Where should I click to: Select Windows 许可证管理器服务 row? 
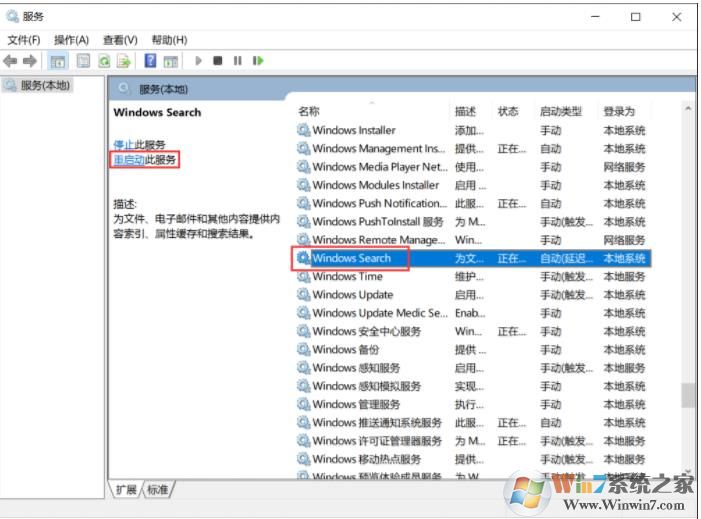(x=472, y=441)
